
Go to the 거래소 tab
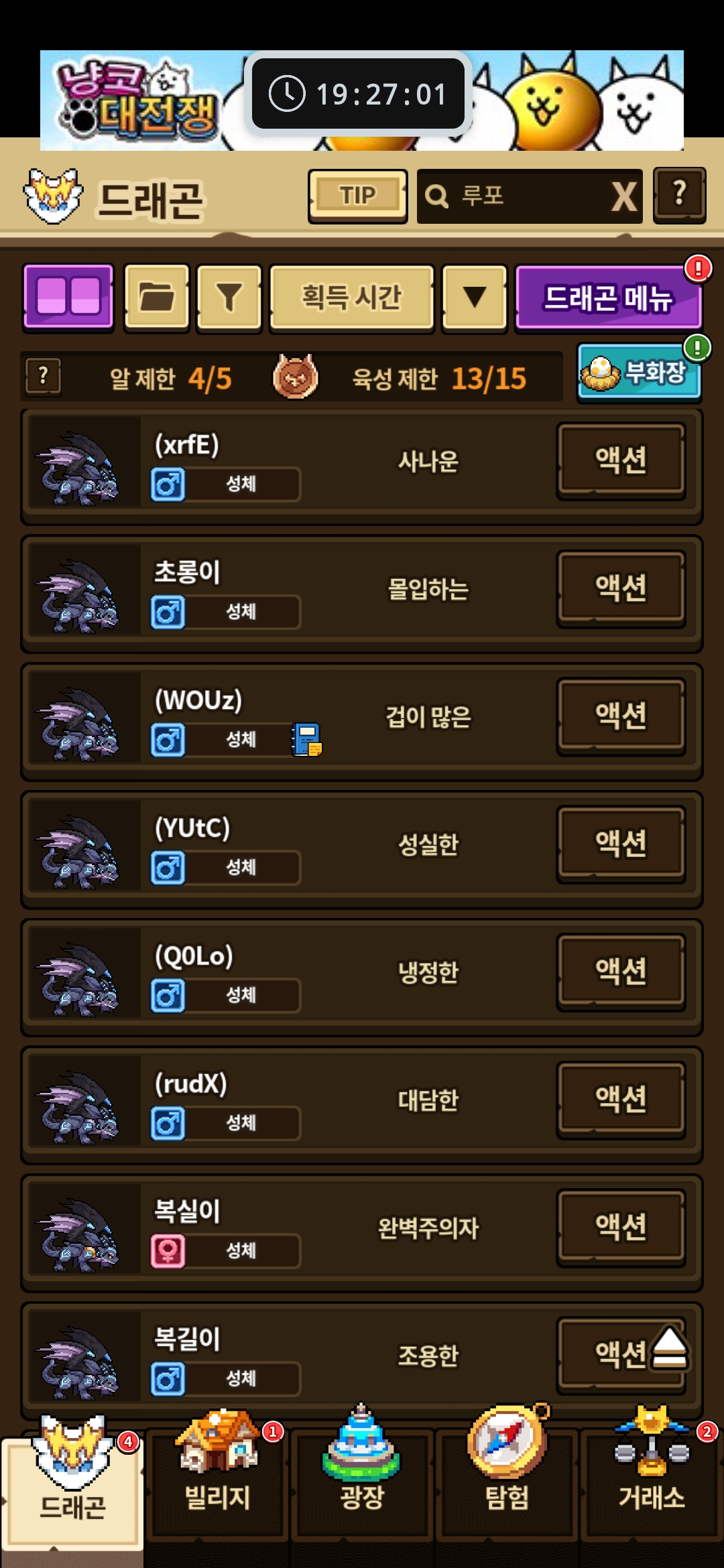point(652,1482)
